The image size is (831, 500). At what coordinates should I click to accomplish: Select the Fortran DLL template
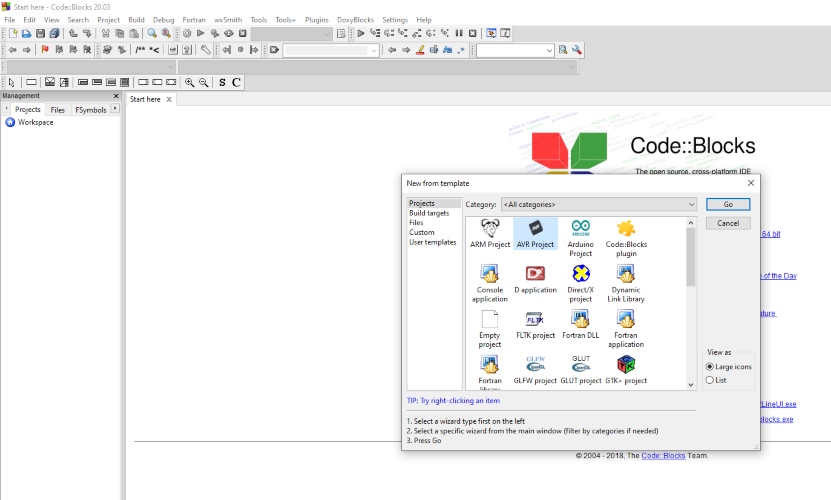(x=580, y=325)
